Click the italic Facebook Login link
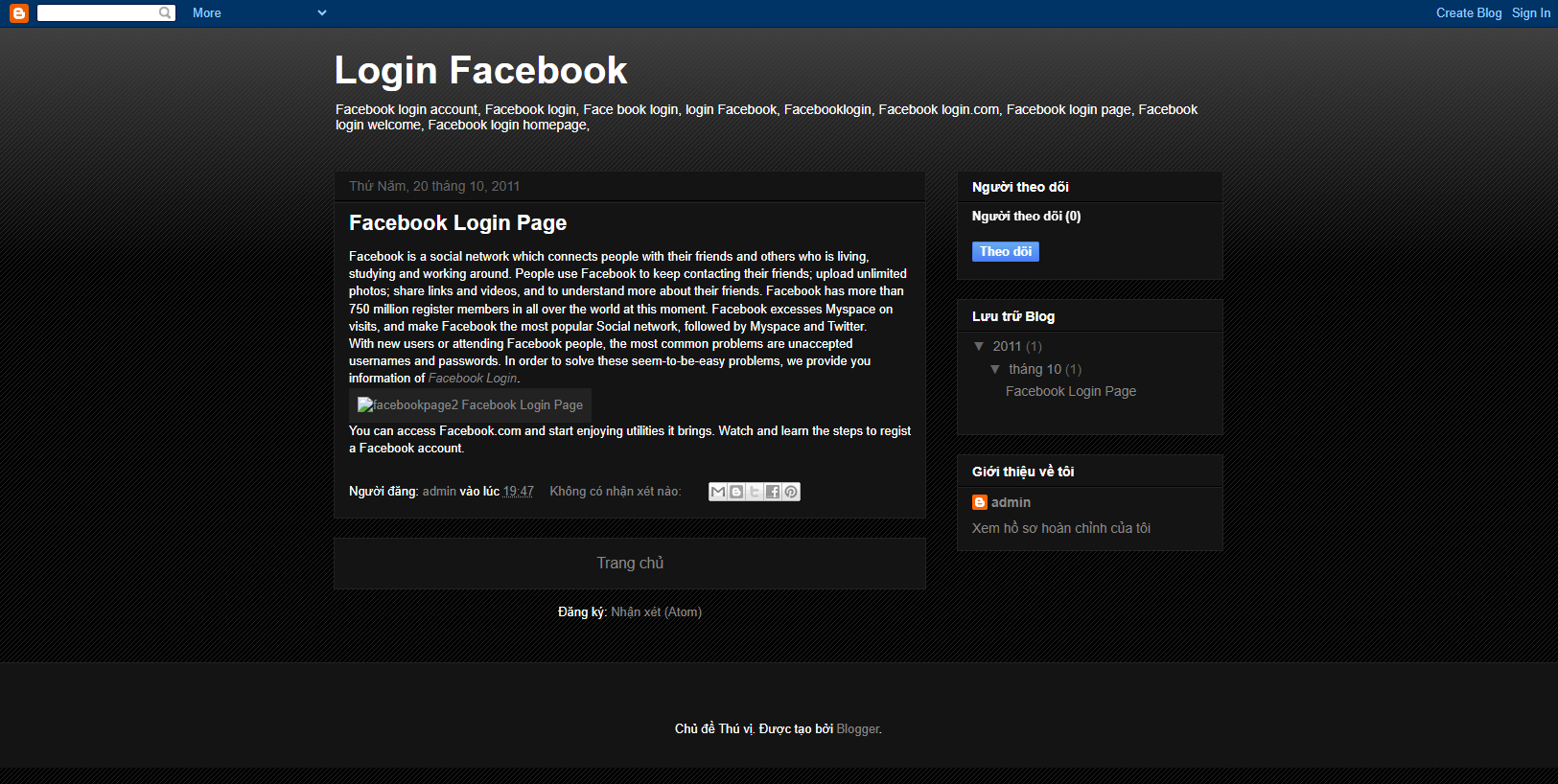1558x784 pixels. (x=473, y=379)
